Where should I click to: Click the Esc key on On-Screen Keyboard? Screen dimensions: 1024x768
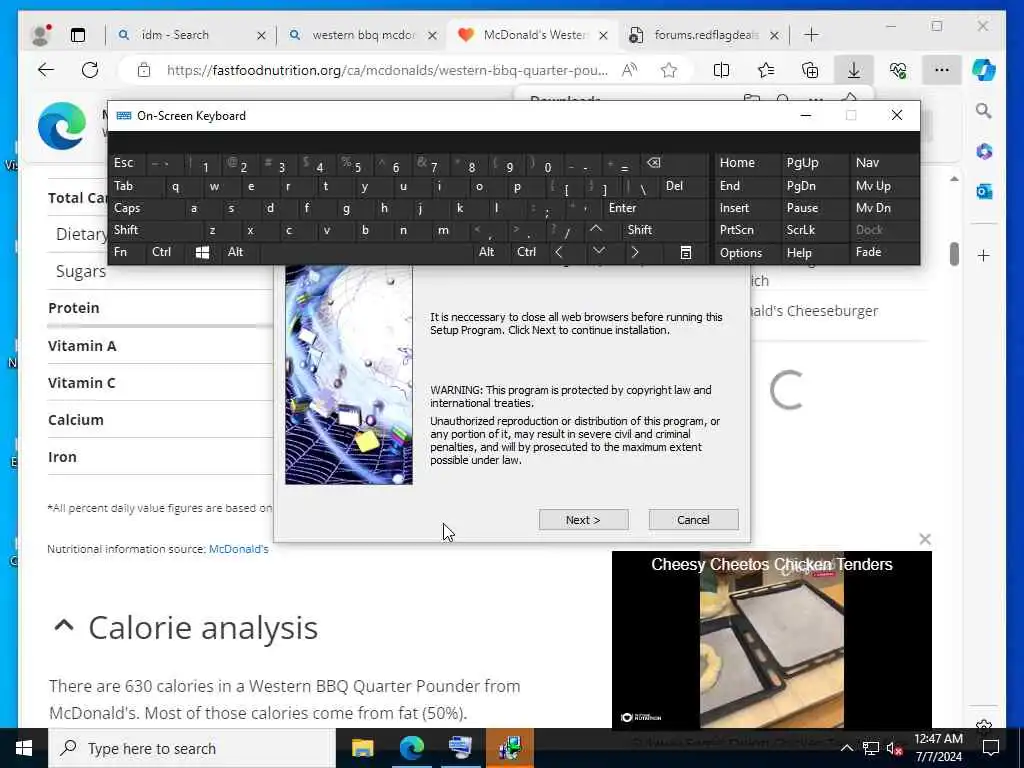click(x=123, y=163)
